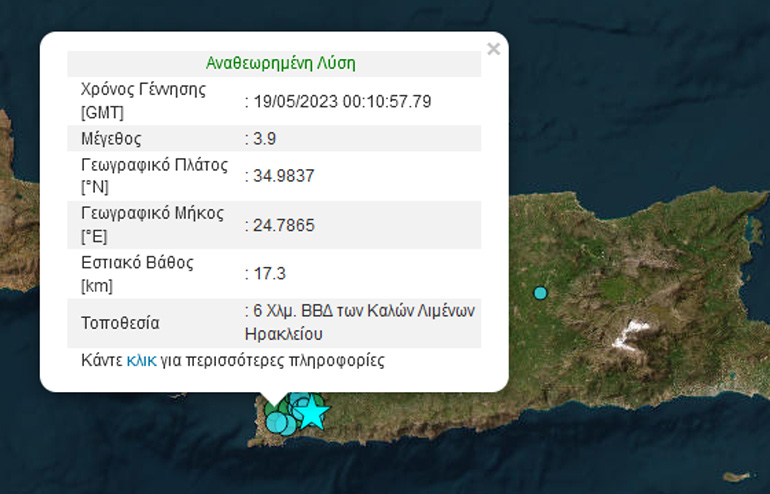The image size is (770, 494).
Task: Click the Τοποθεσία row label
Action: 120,323
